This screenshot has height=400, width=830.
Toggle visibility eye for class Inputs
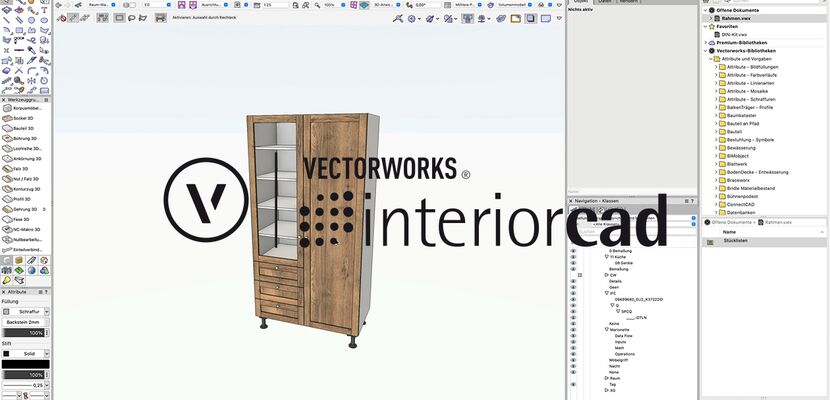tap(573, 342)
